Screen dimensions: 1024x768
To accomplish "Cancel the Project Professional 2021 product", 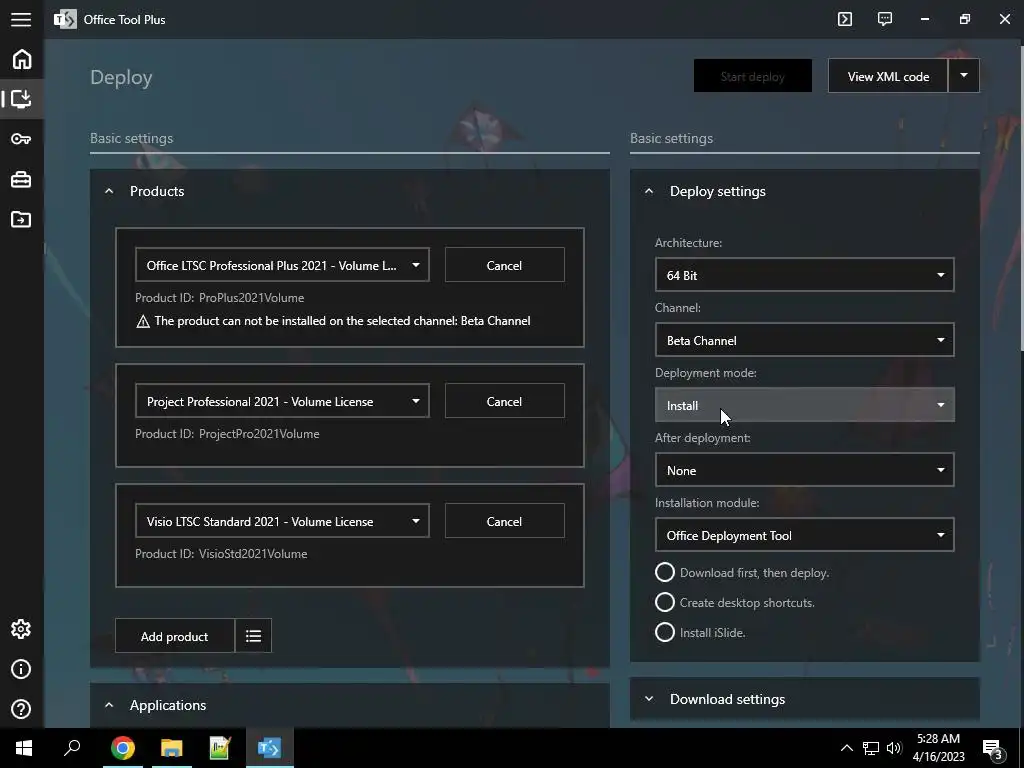I will pos(504,401).
